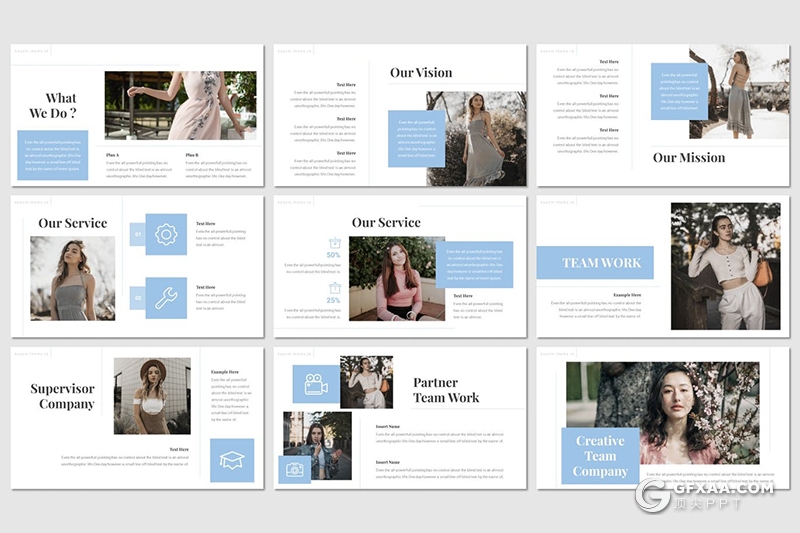Select the "Our Mission" heading text

pos(689,157)
